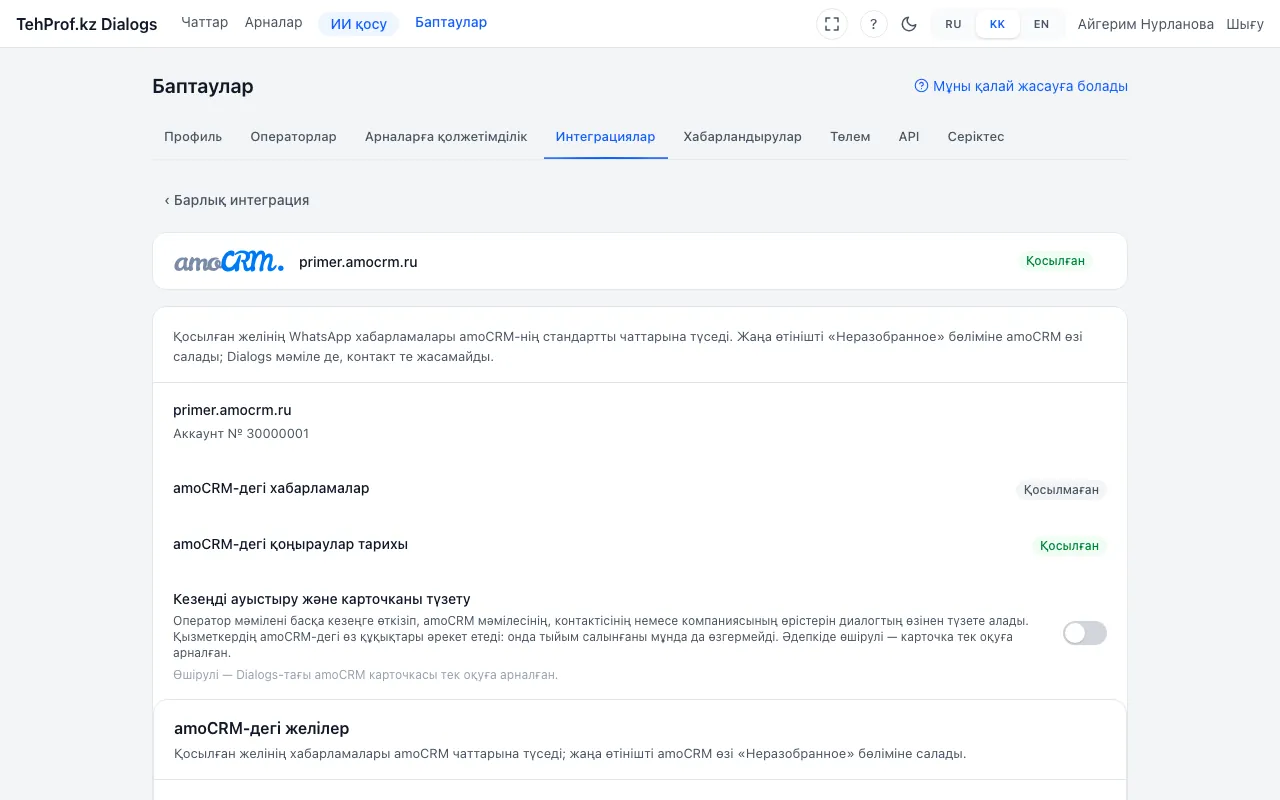
Task: Switch to dark mode moon icon
Action: click(909, 24)
